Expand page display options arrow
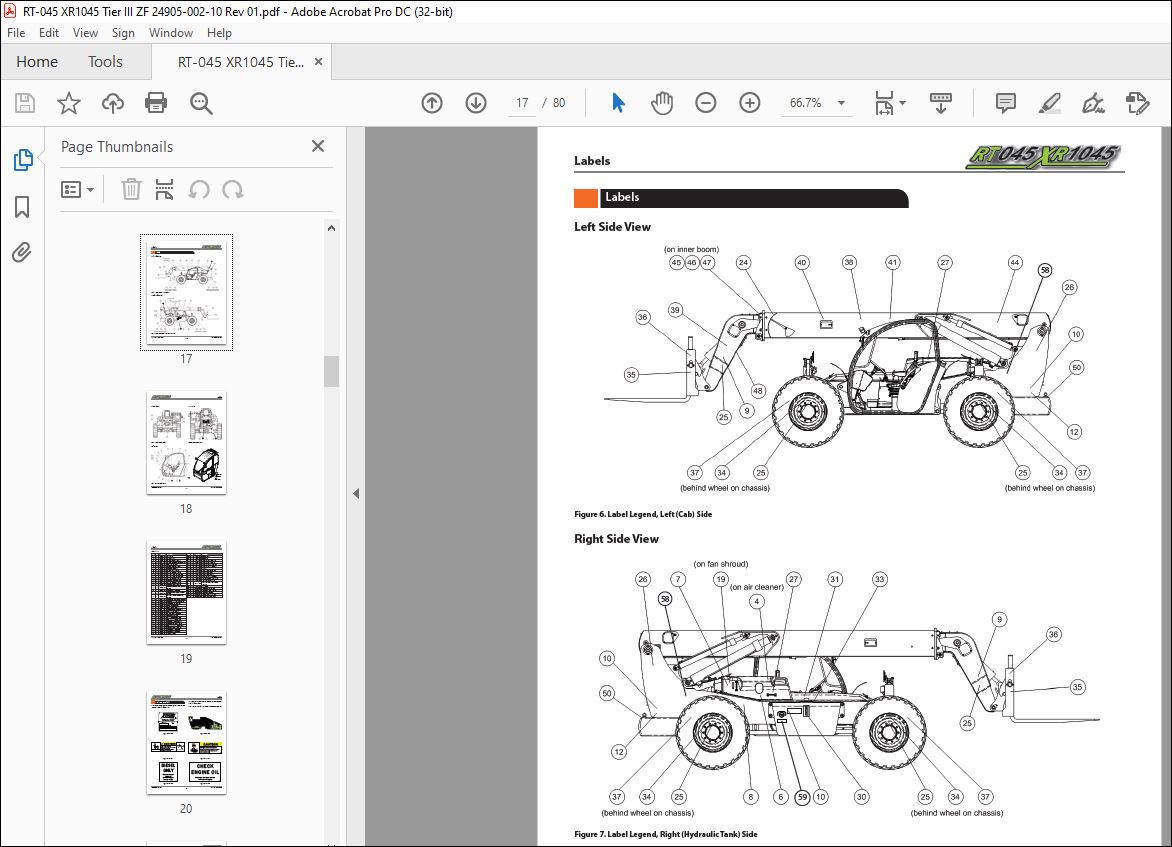Image resolution: width=1172 pixels, height=847 pixels. point(903,103)
